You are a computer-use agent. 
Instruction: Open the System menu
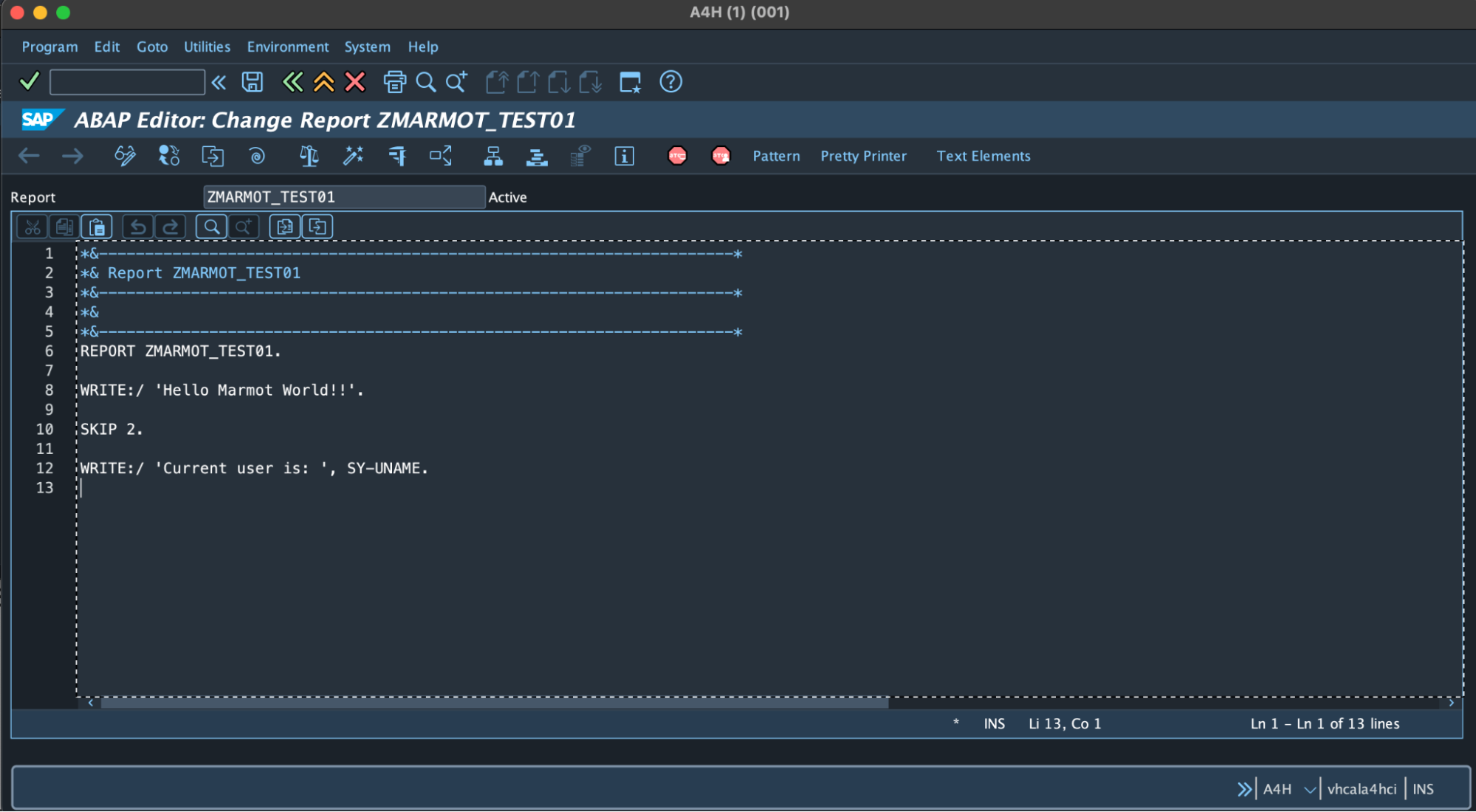(367, 47)
